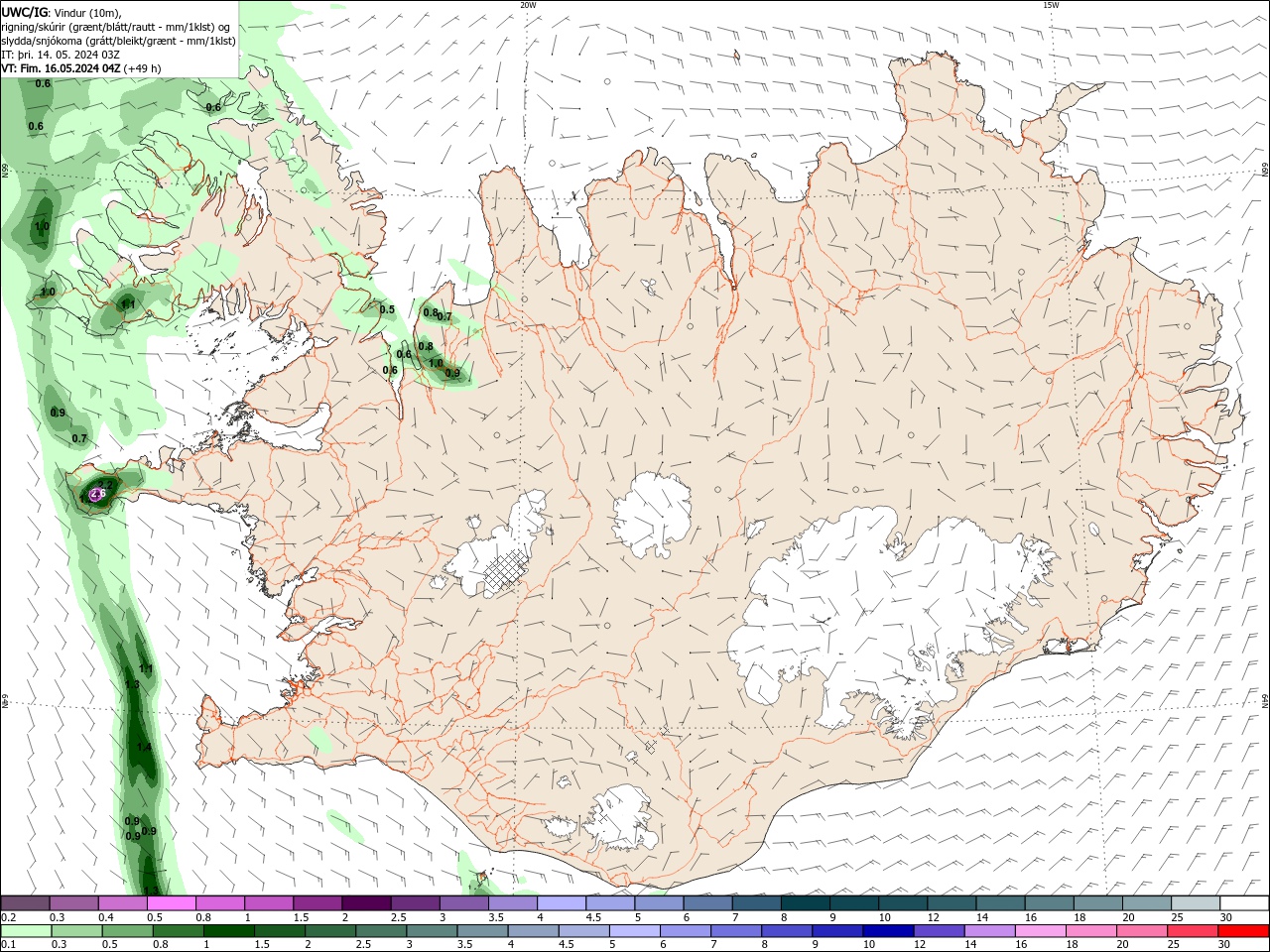Click the '30' label under the upper legend row
This screenshot has height=952, width=1270.
(1226, 917)
